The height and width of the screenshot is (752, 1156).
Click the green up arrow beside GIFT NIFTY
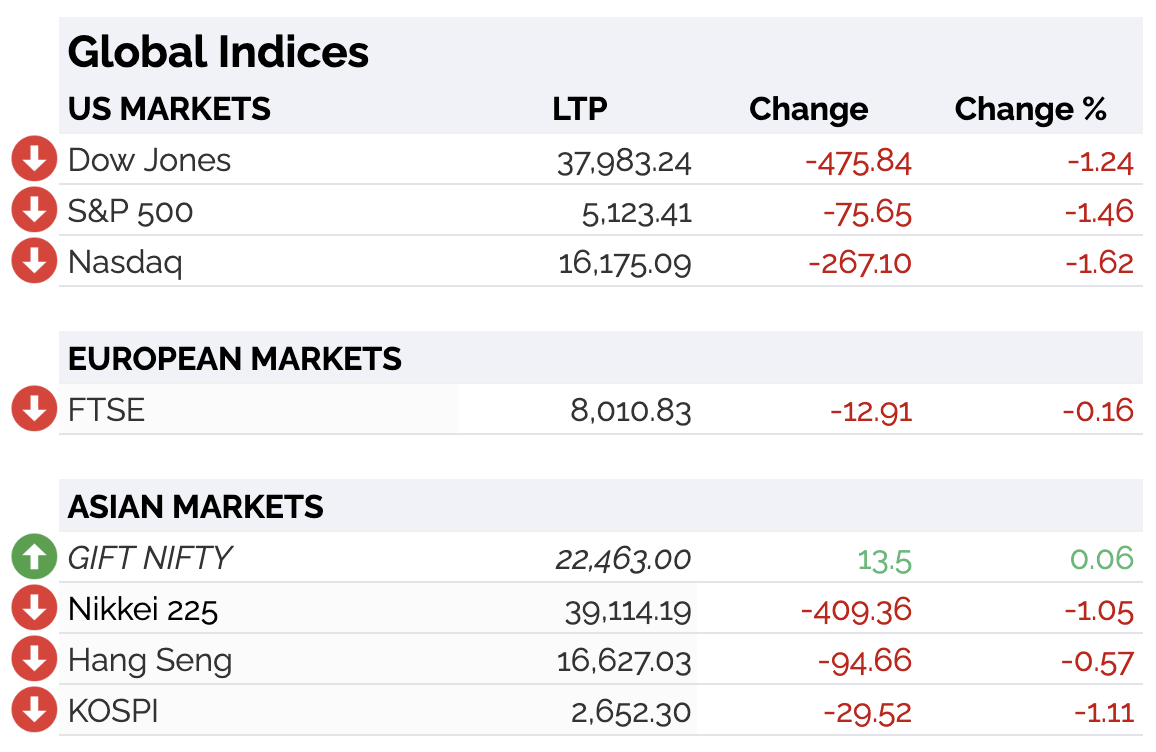pyautogui.click(x=34, y=556)
